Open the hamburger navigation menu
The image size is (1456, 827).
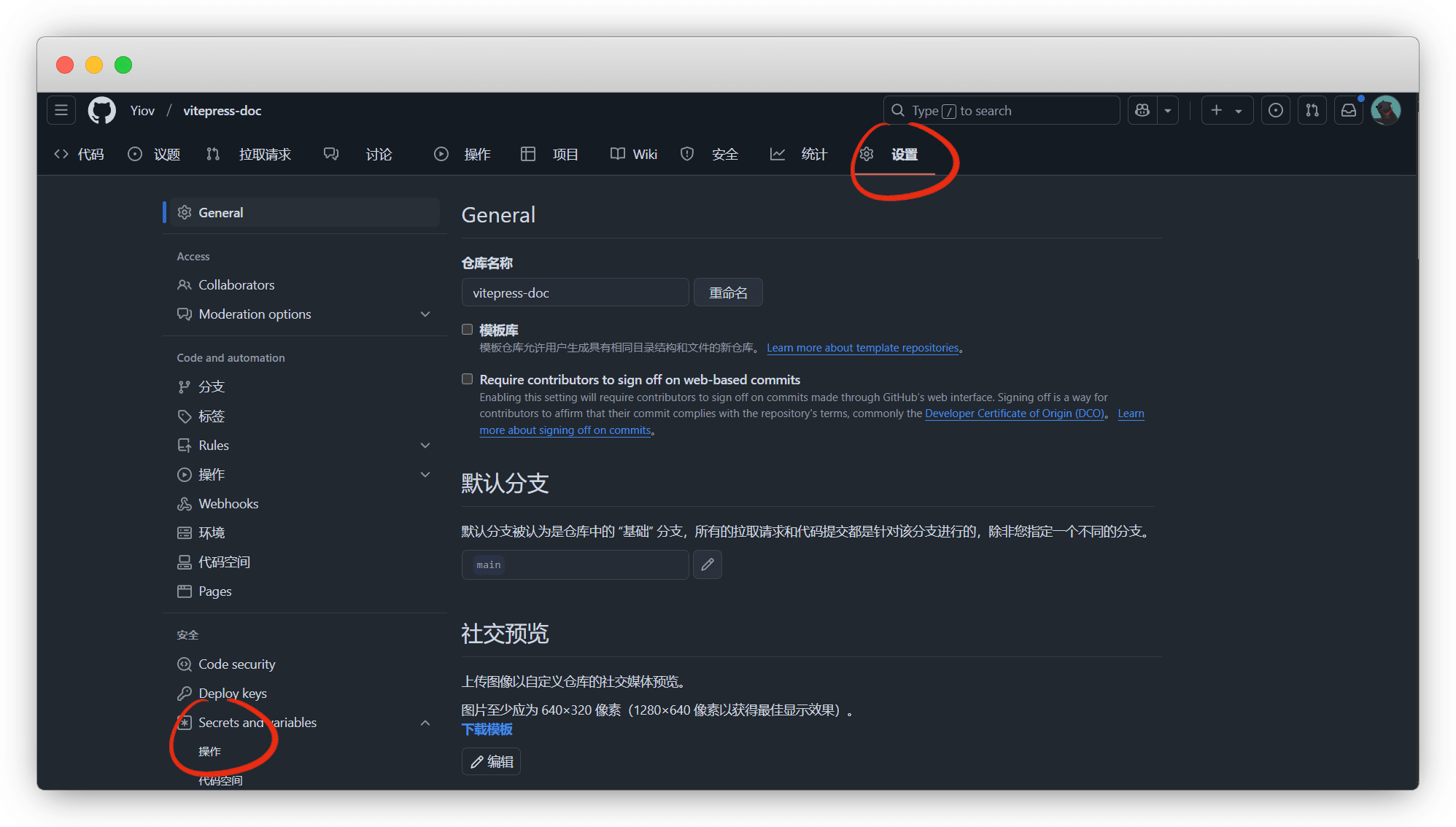point(61,110)
